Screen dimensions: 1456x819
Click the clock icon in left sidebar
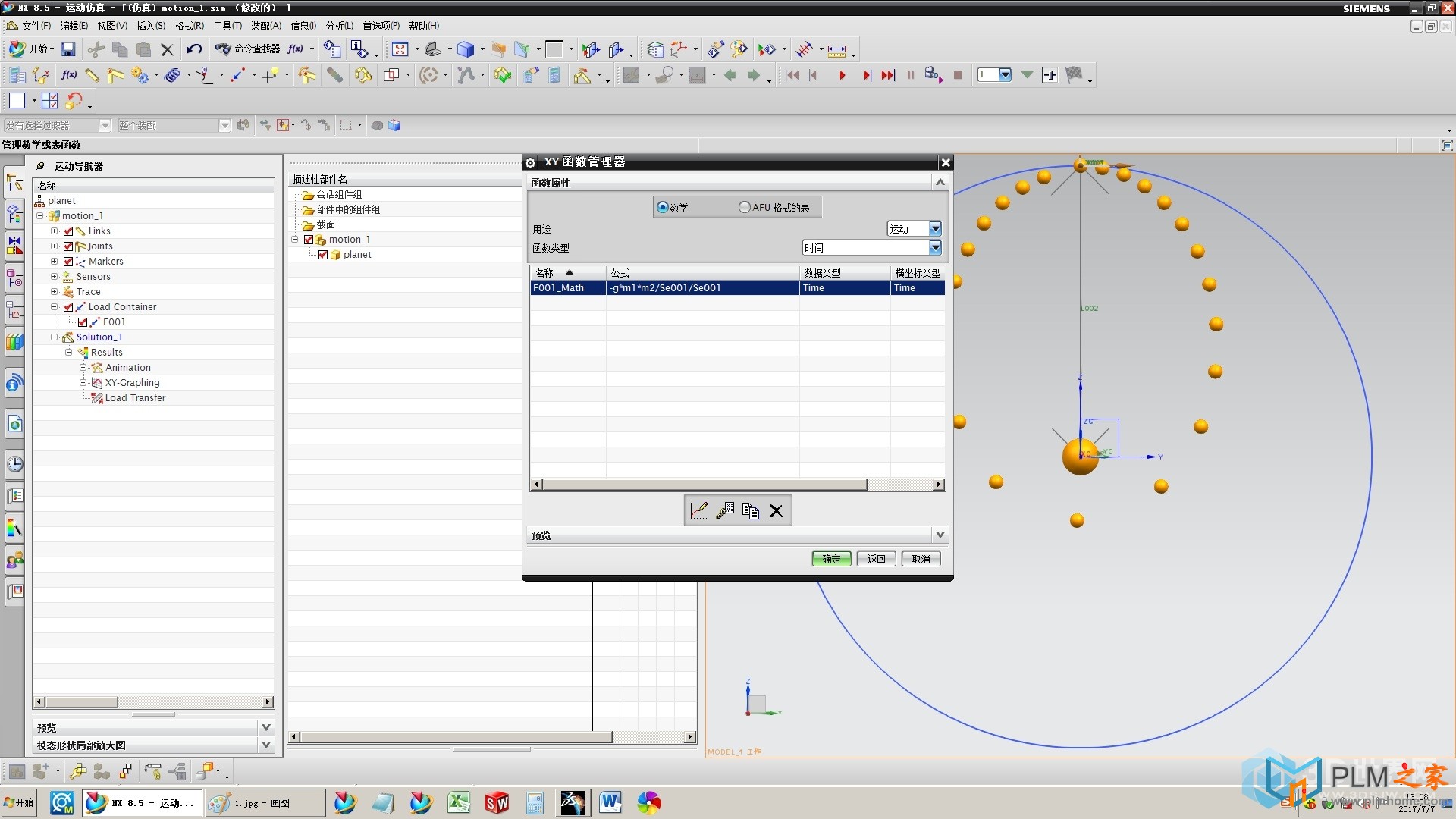tap(15, 463)
